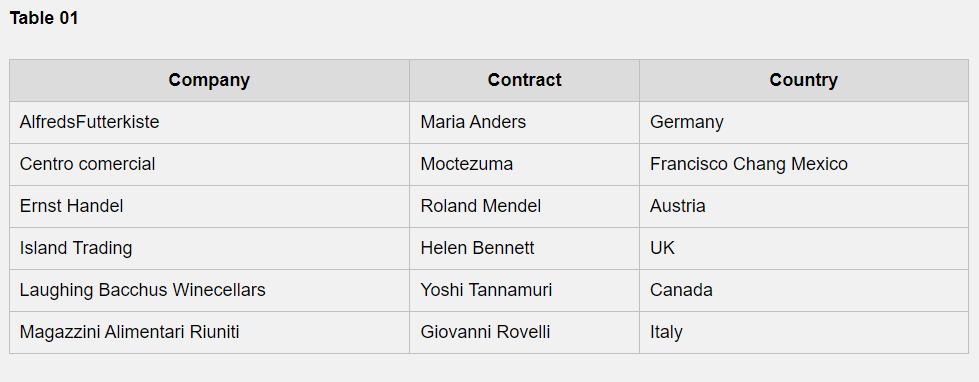Click the Table 01 heading
979x382 pixels.
(x=44, y=18)
